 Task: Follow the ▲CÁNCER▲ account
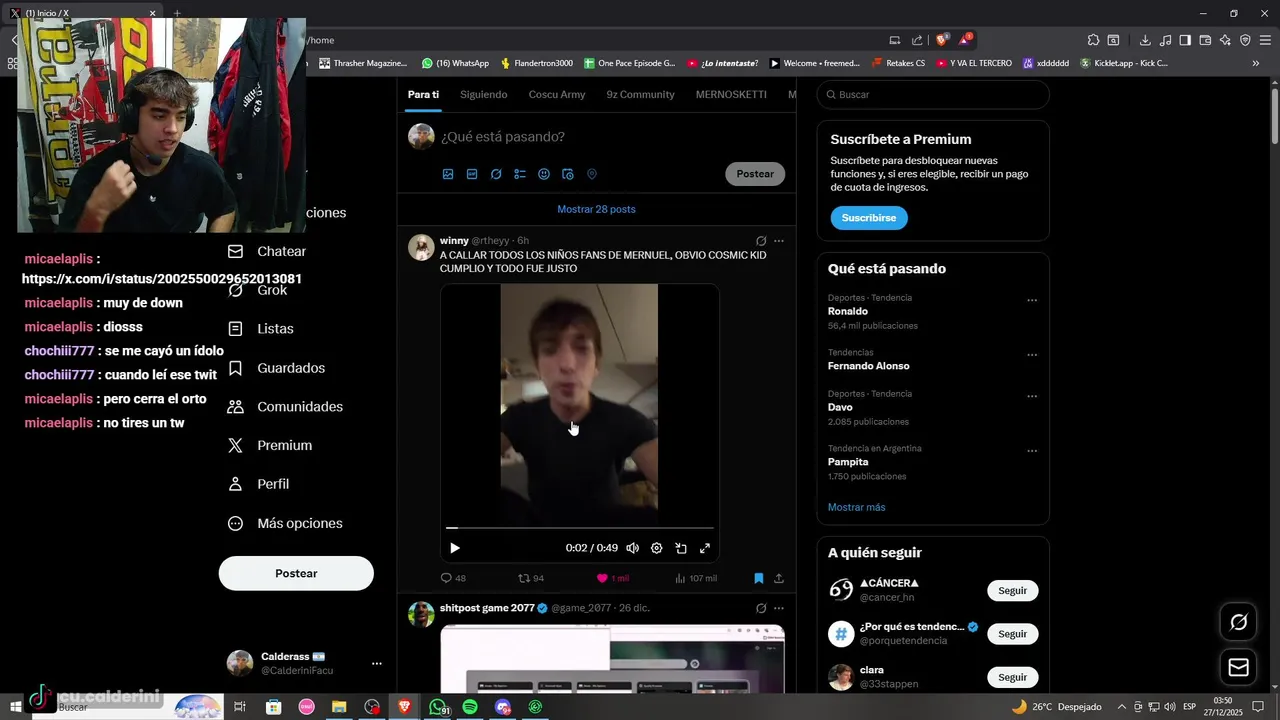click(x=1012, y=591)
